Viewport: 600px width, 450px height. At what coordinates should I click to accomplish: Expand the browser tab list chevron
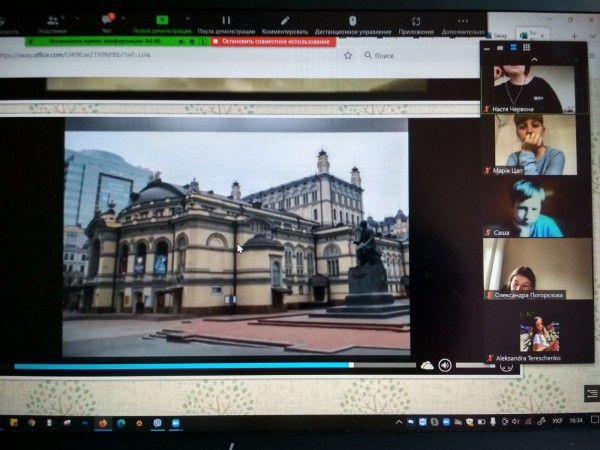[593, 36]
